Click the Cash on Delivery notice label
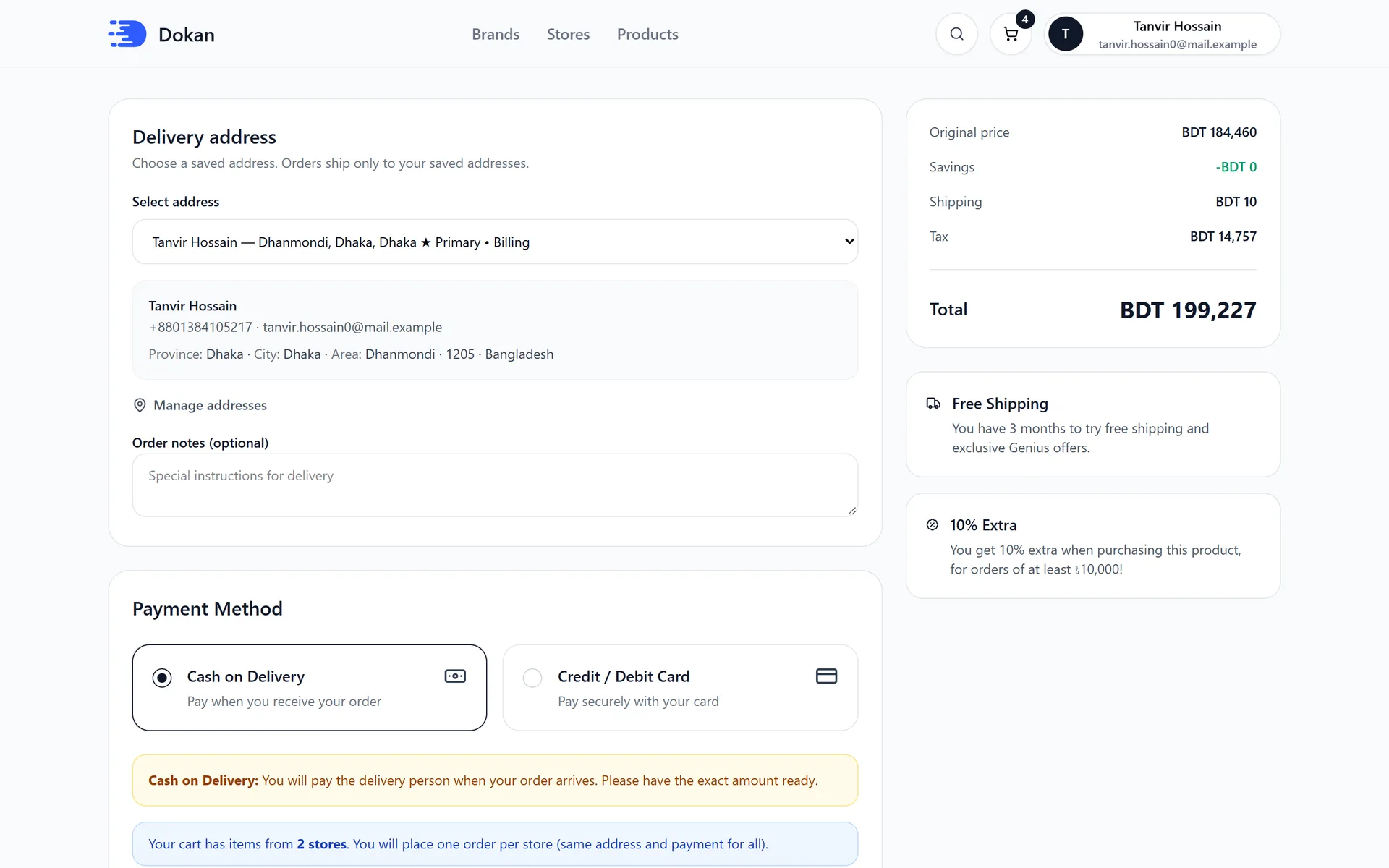The image size is (1389, 868). click(203, 780)
